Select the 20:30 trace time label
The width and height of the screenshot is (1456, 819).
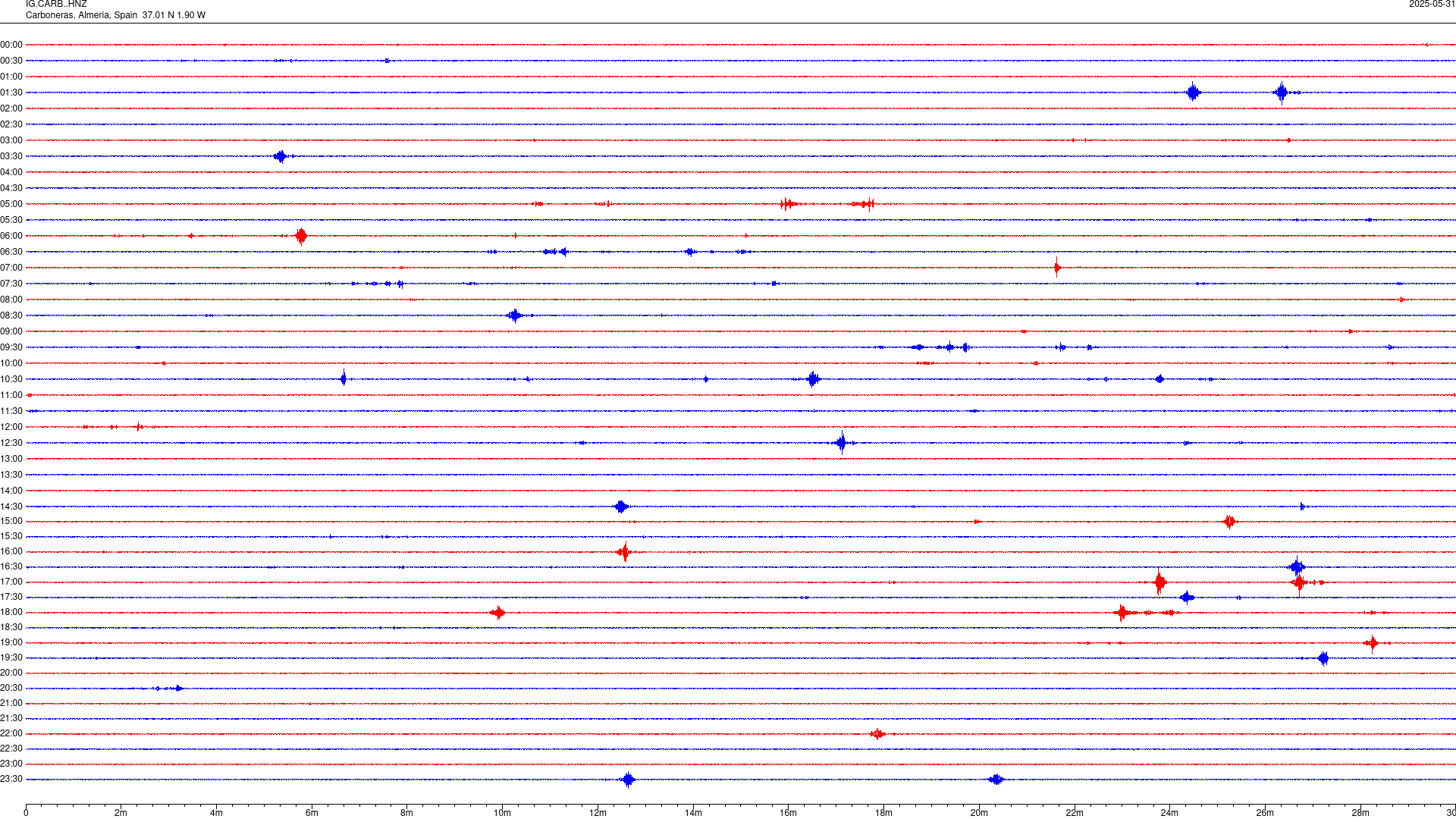click(11, 688)
